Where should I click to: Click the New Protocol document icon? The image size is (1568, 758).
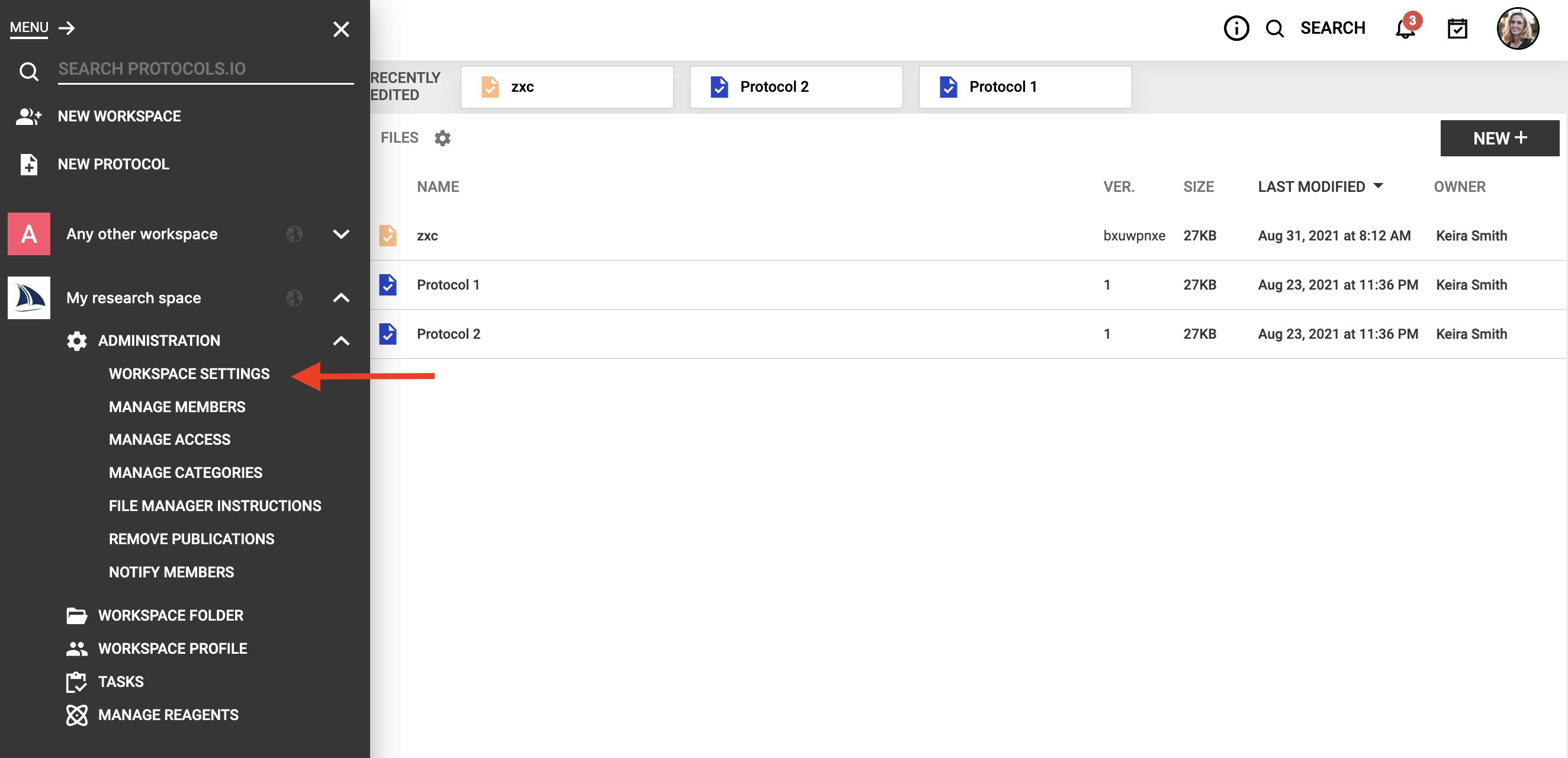28,165
